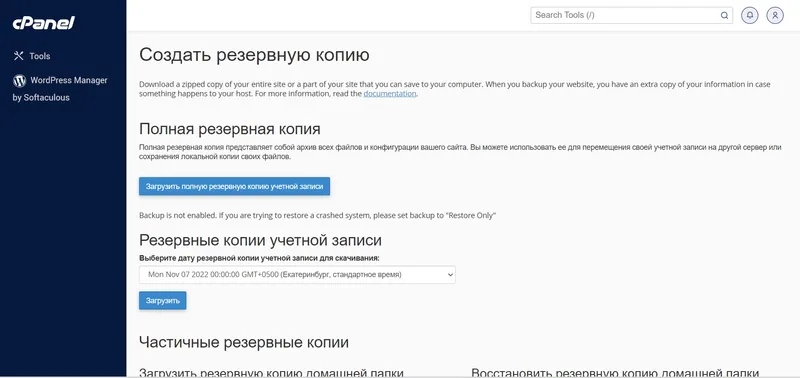
Task: Click Загрузить резервную копию домашней папки heading
Action: tap(271, 372)
